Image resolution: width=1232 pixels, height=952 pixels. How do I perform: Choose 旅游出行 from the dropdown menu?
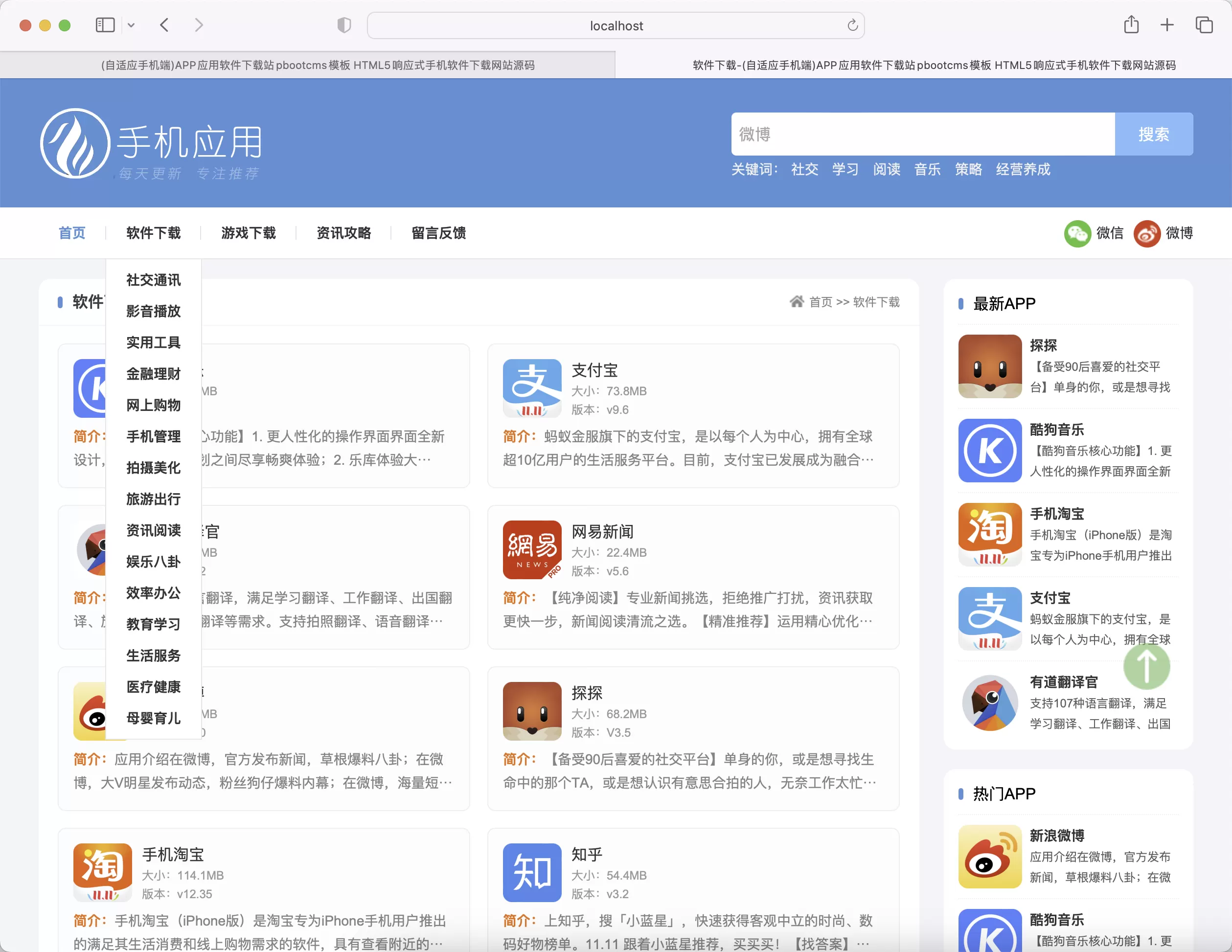[x=154, y=499]
